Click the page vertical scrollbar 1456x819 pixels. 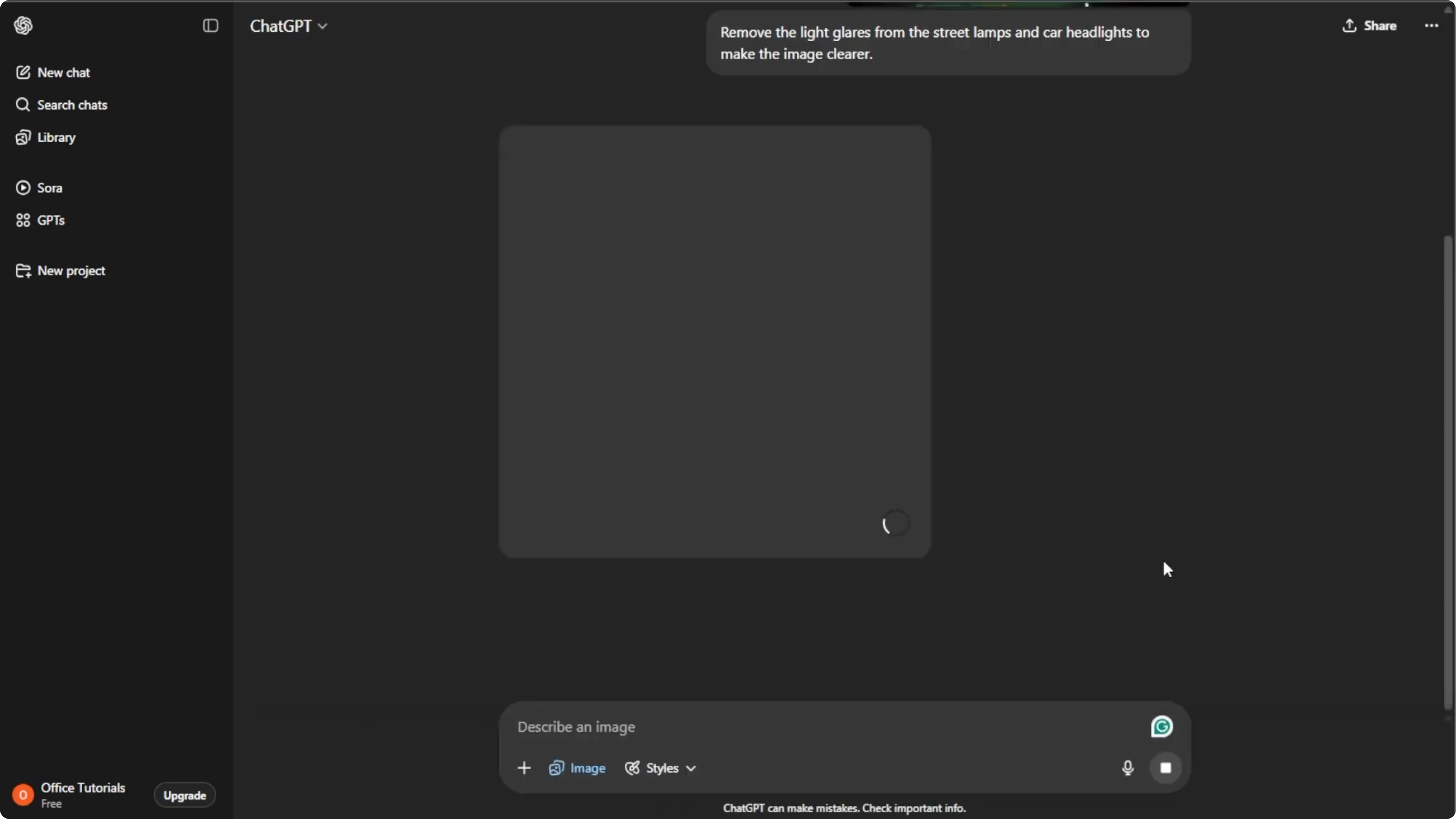1448,472
